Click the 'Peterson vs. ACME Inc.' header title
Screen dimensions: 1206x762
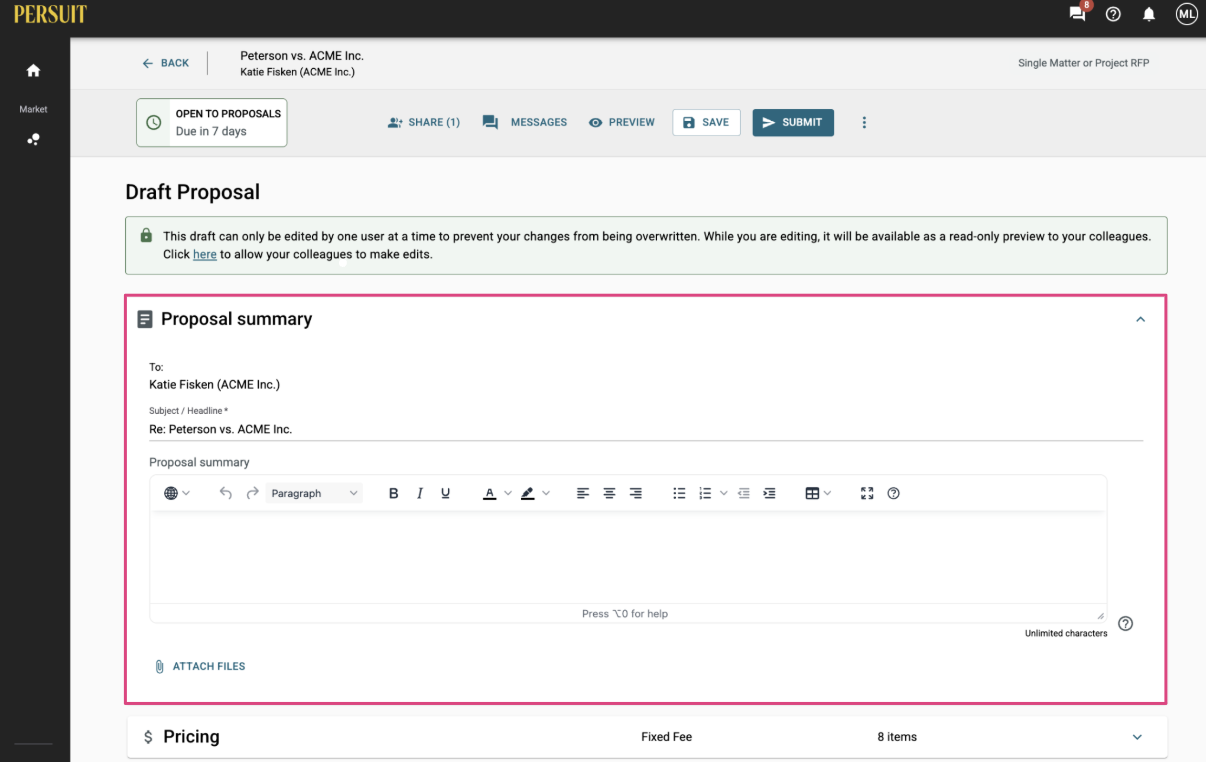click(302, 56)
